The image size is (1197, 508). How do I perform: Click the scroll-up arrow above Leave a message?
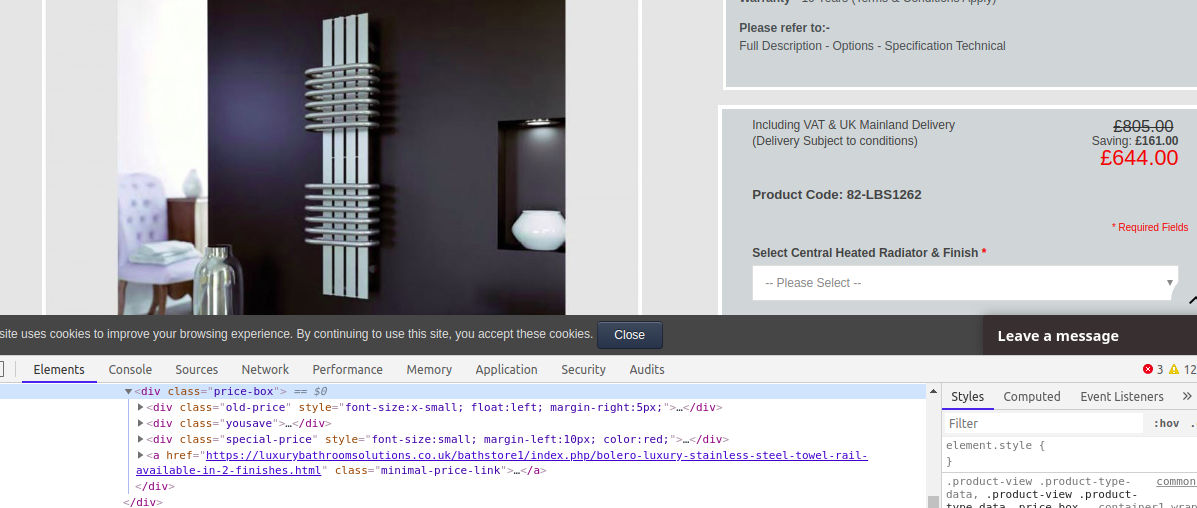coord(1191,299)
